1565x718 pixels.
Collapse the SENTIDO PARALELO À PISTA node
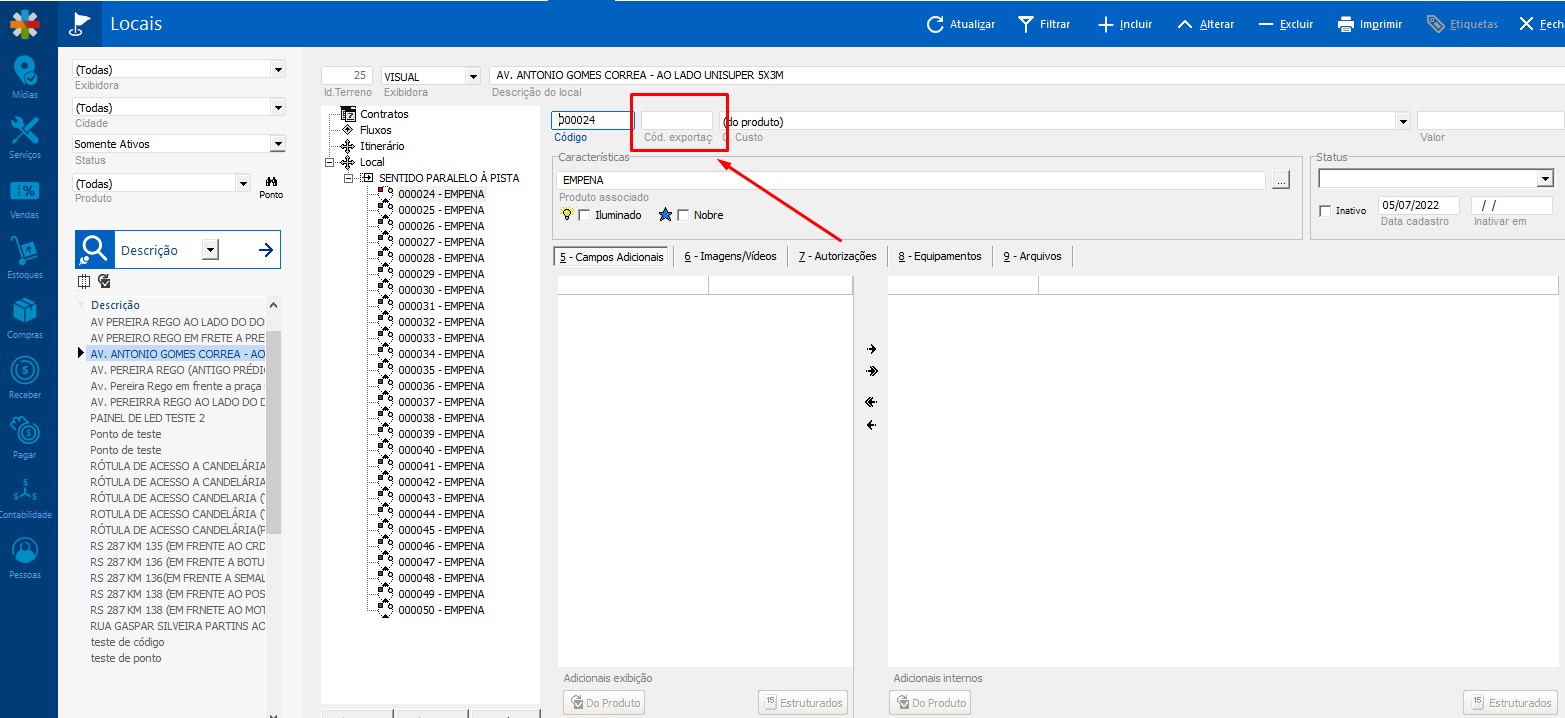pyautogui.click(x=348, y=178)
